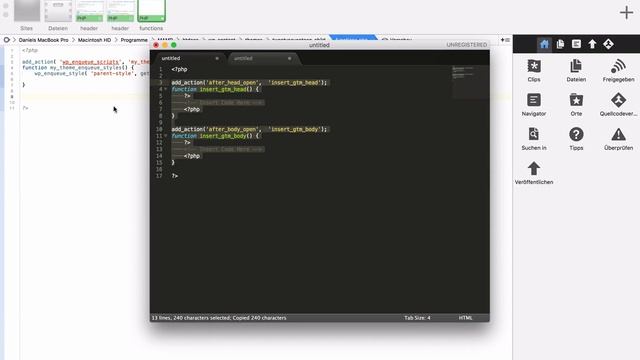Image resolution: width=640 pixels, height=360 pixels.
Task: Go to Daniels MacBook Pro in path bar
Action: pos(44,40)
